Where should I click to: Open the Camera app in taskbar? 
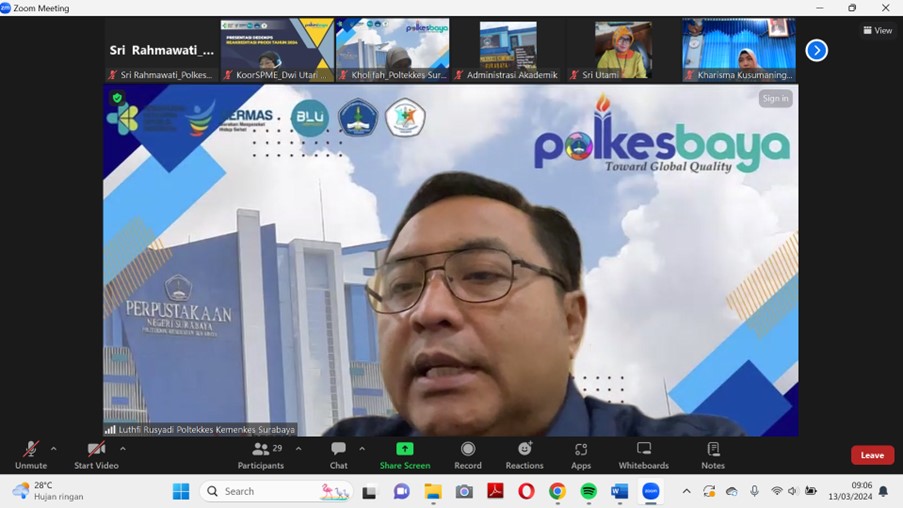[464, 491]
